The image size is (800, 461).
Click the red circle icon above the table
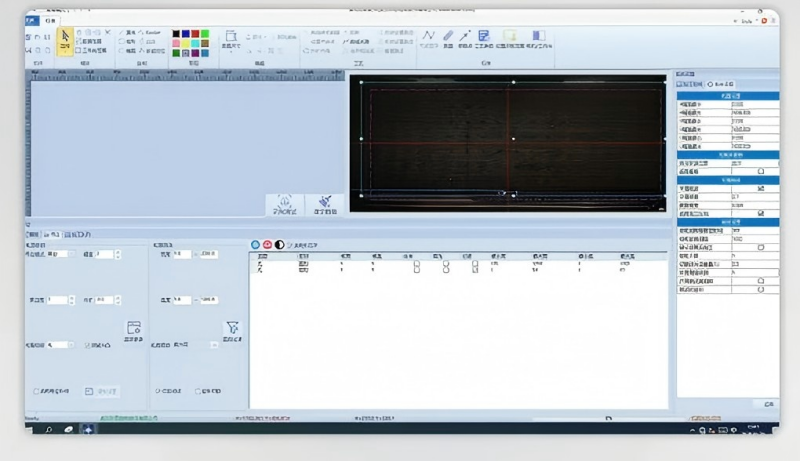(x=267, y=244)
